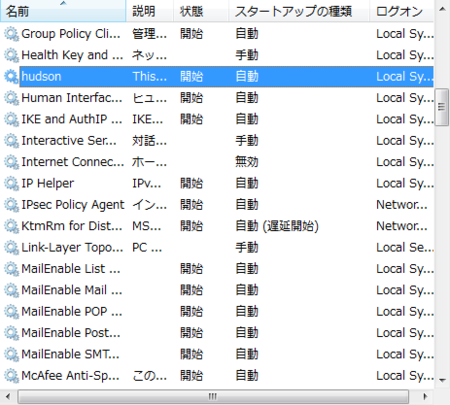Click the KtmRm for Dist service gear icon
The image size is (450, 405).
11,226
